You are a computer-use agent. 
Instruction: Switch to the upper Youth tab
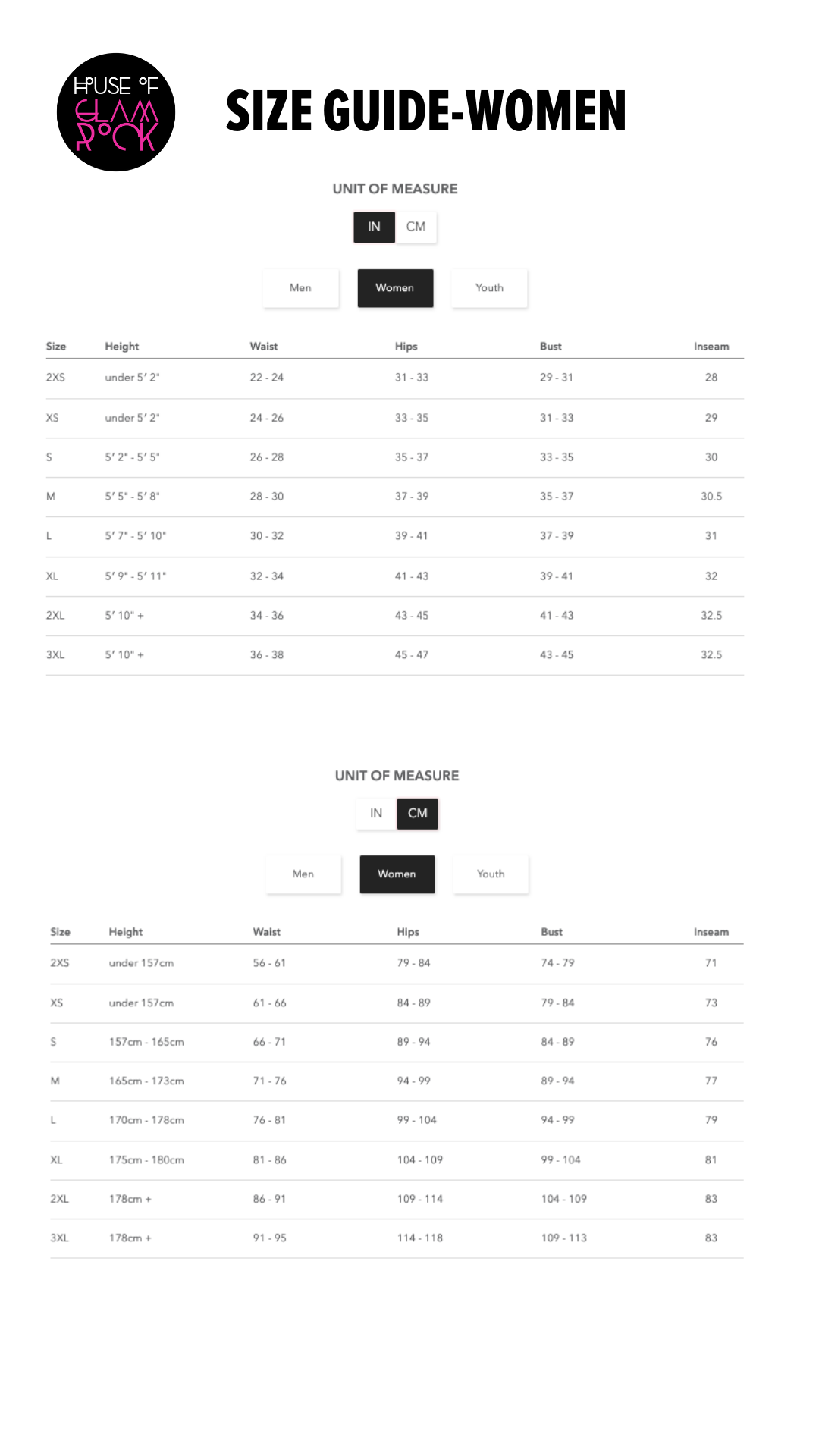tap(489, 288)
